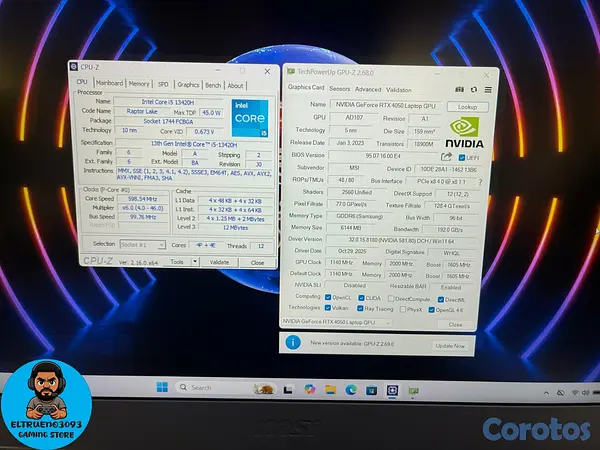This screenshot has height=450, width=600.
Task: Click the CPU-Z taskbar icon
Action: 392,390
